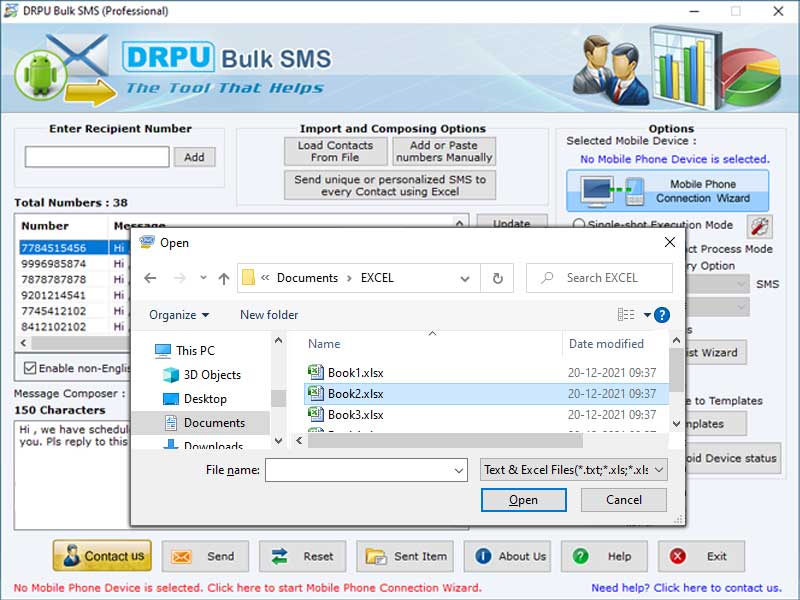
Task: Expand the Organize menu
Action: (x=179, y=315)
